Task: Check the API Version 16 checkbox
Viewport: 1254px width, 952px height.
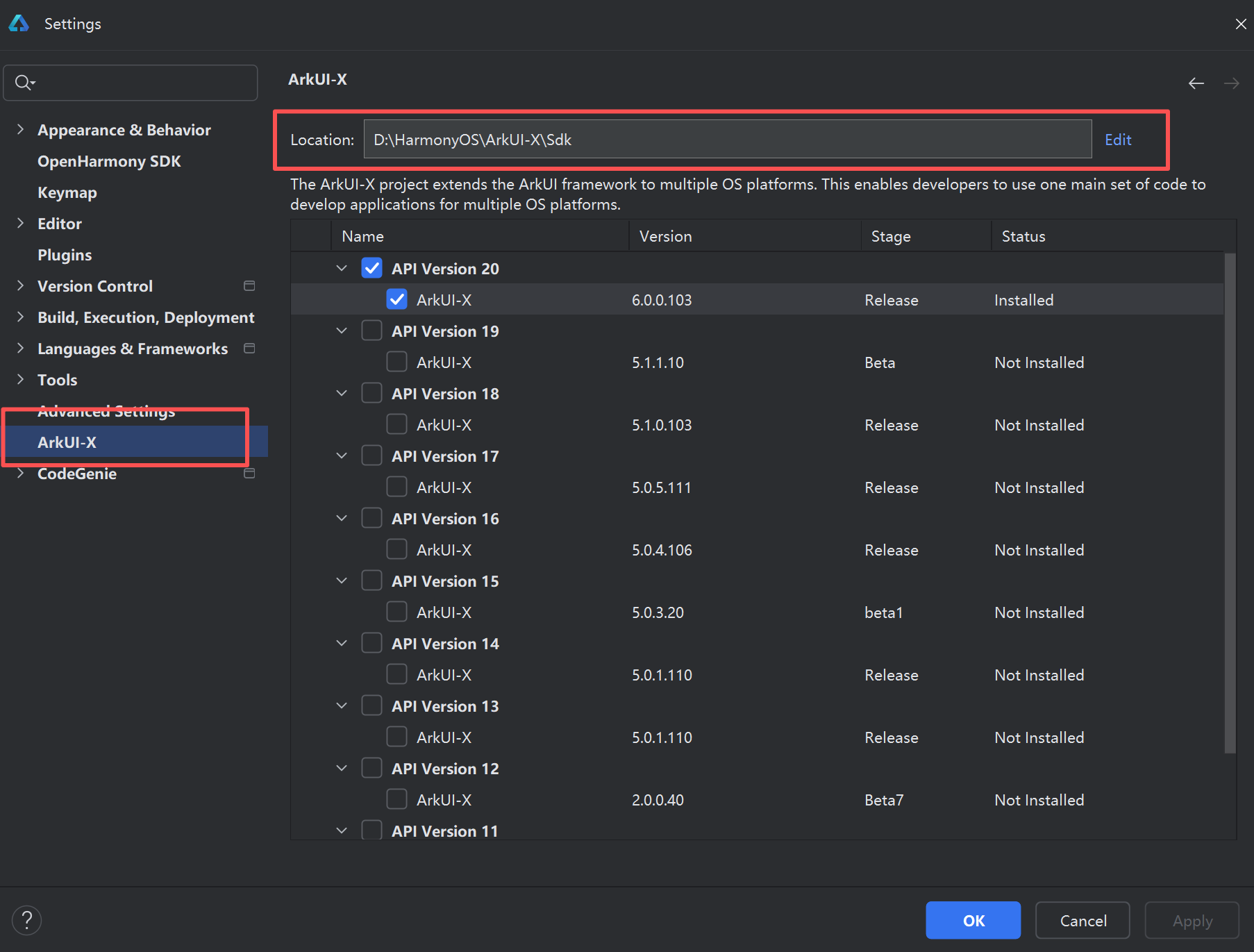Action: (371, 518)
